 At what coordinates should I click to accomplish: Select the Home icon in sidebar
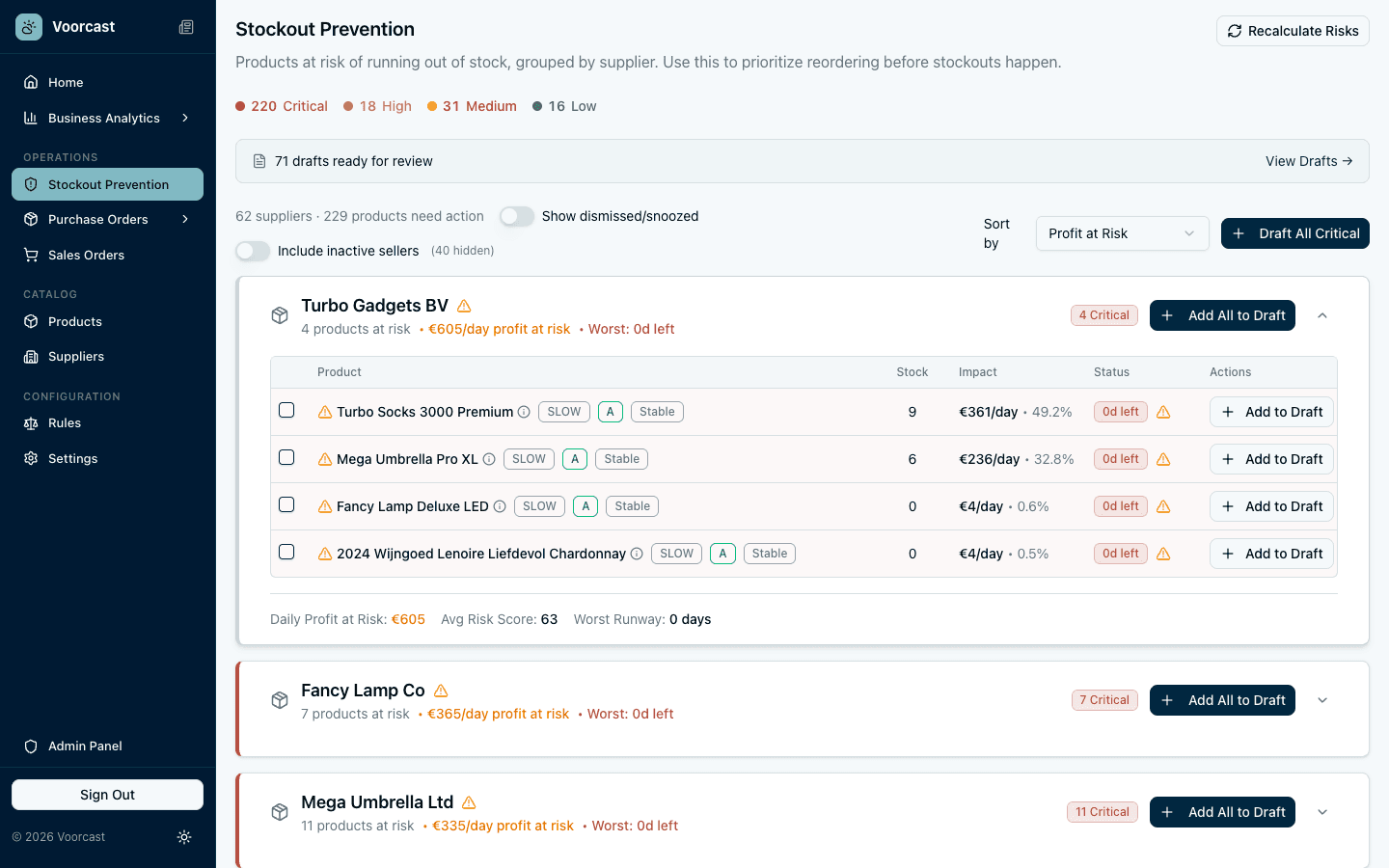point(30,82)
